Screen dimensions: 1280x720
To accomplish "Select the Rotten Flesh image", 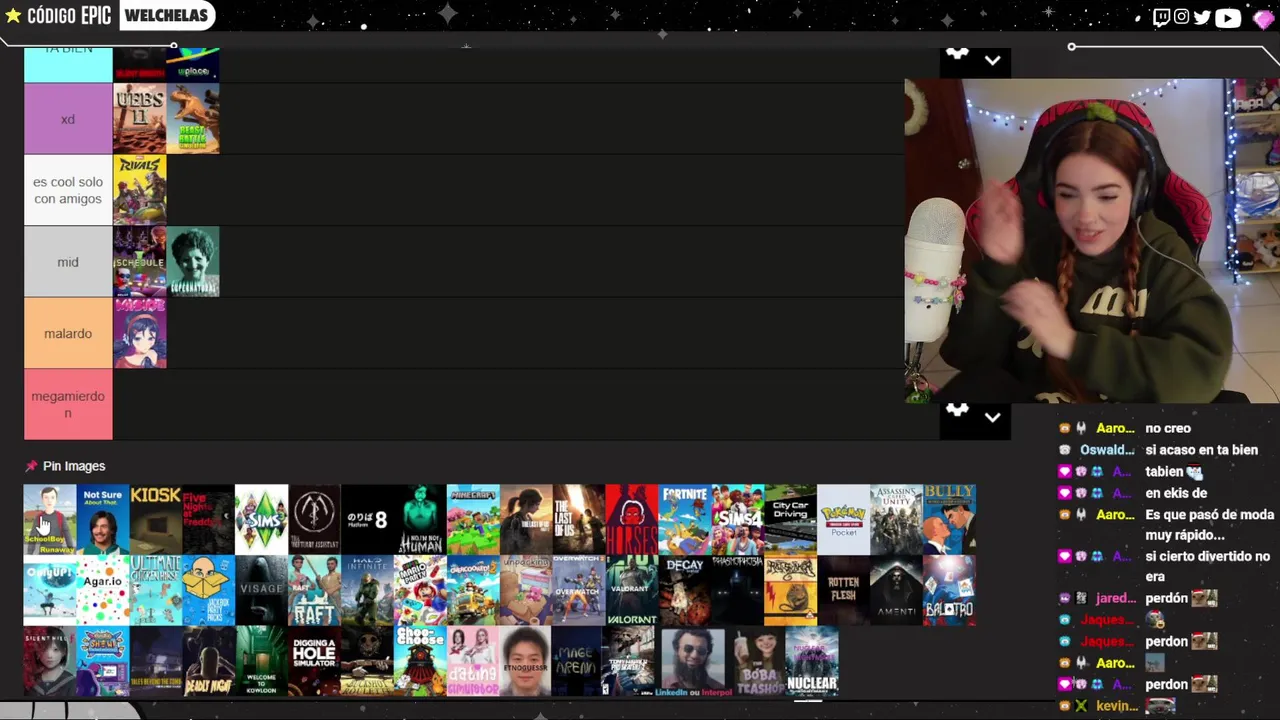I will (844, 590).
